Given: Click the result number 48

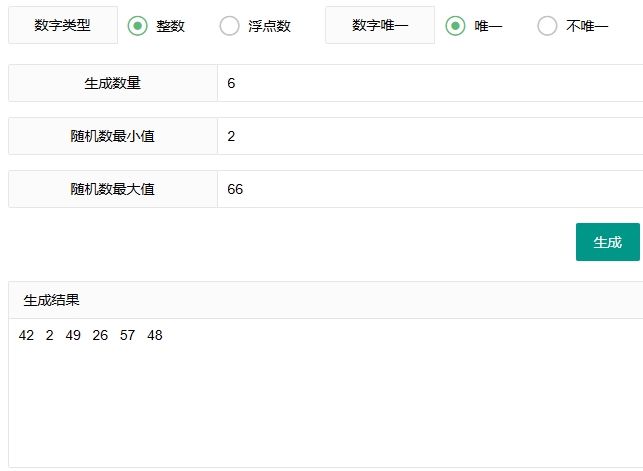Looking at the screenshot, I should [155, 335].
